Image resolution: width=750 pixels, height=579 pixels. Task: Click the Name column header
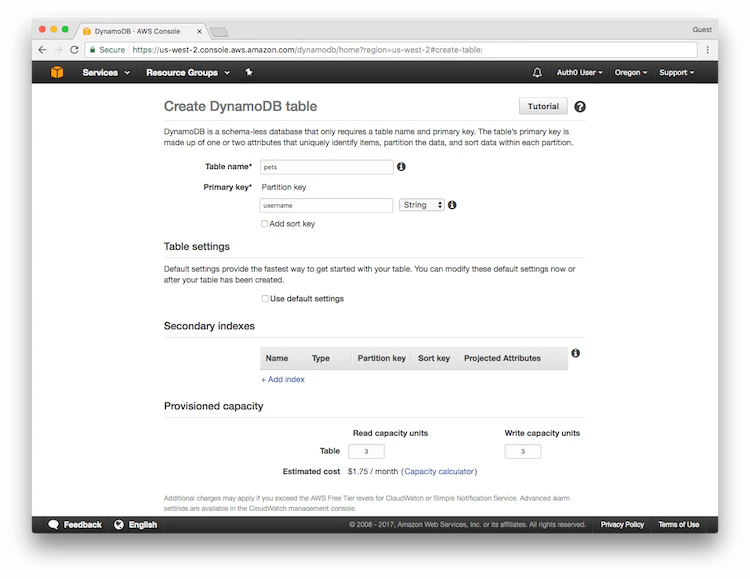277,358
